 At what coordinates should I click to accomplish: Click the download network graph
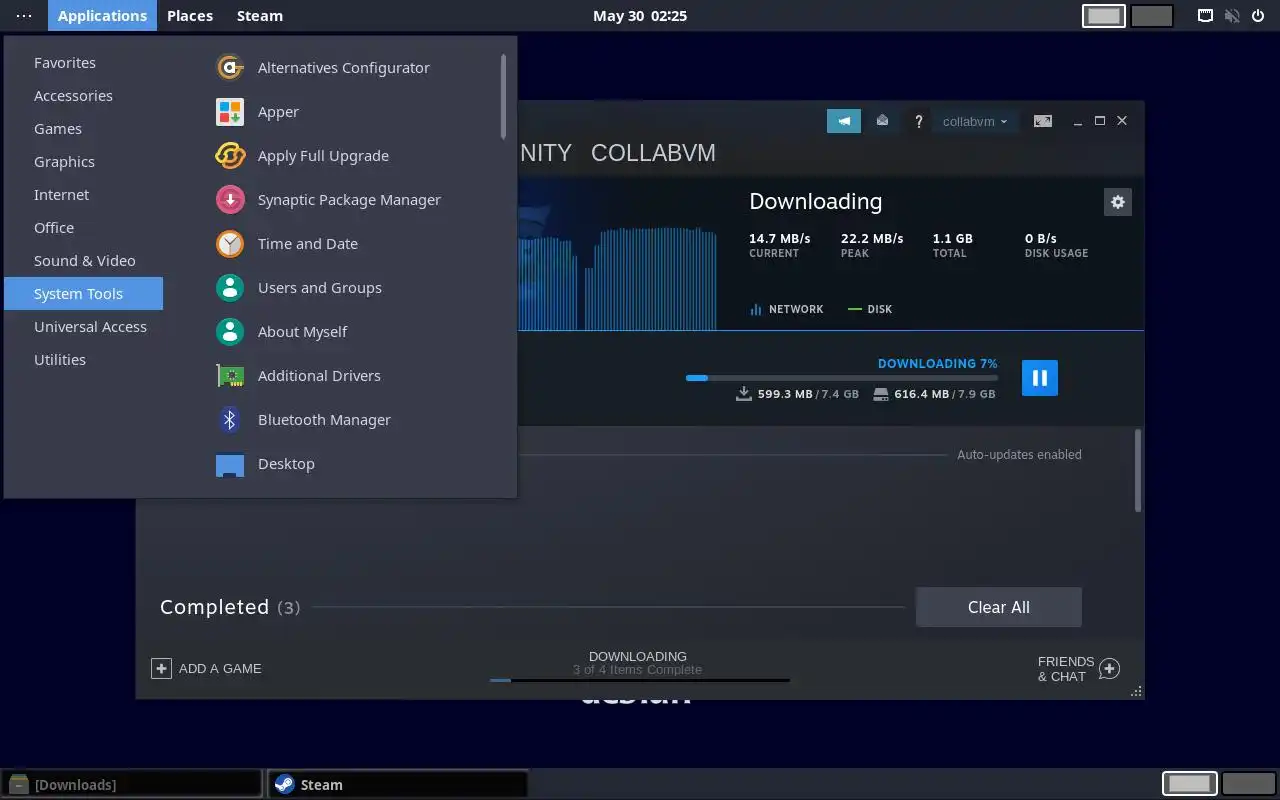click(617, 278)
